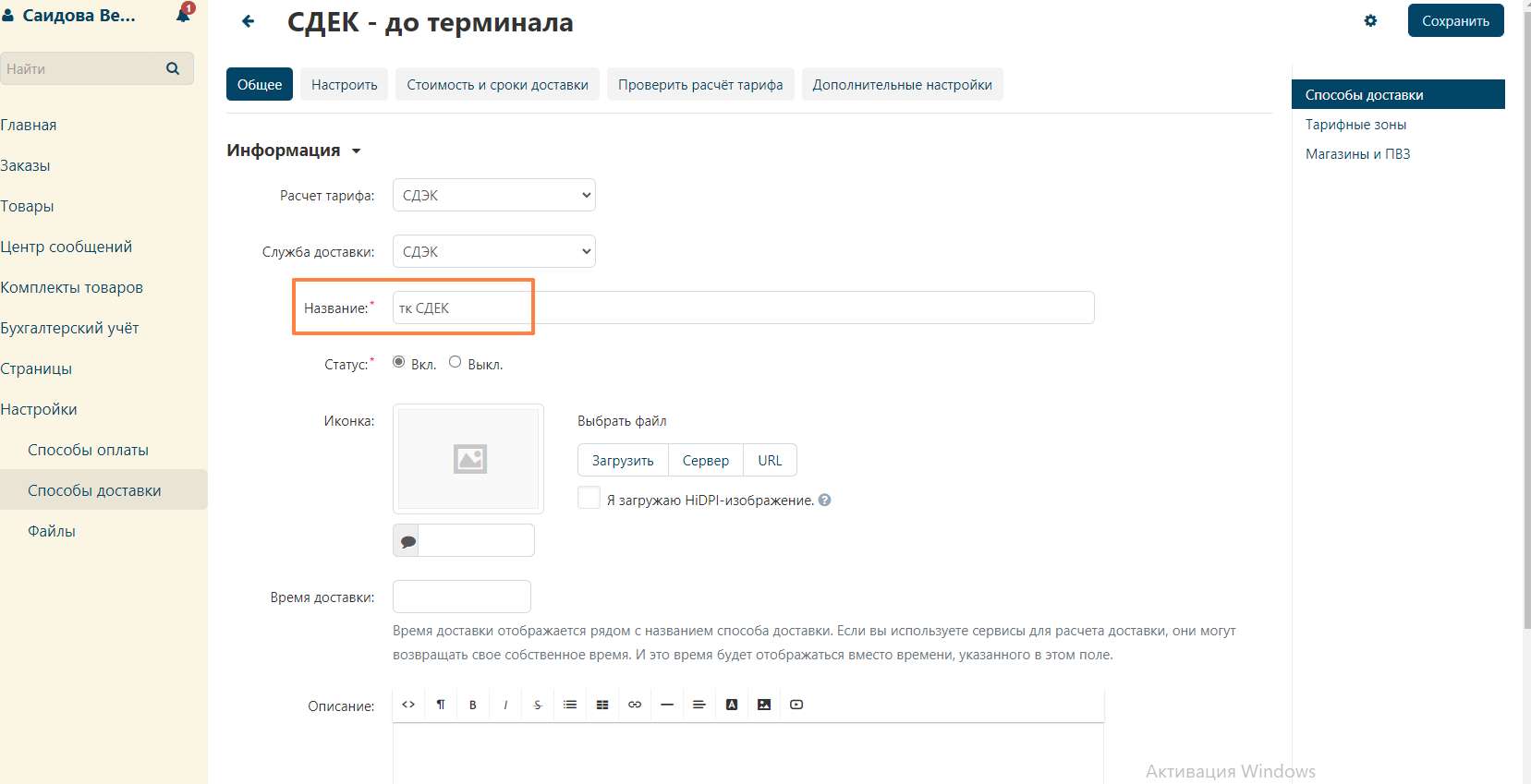Toggle HTML source code view
The image size is (1531, 784).
408,705
